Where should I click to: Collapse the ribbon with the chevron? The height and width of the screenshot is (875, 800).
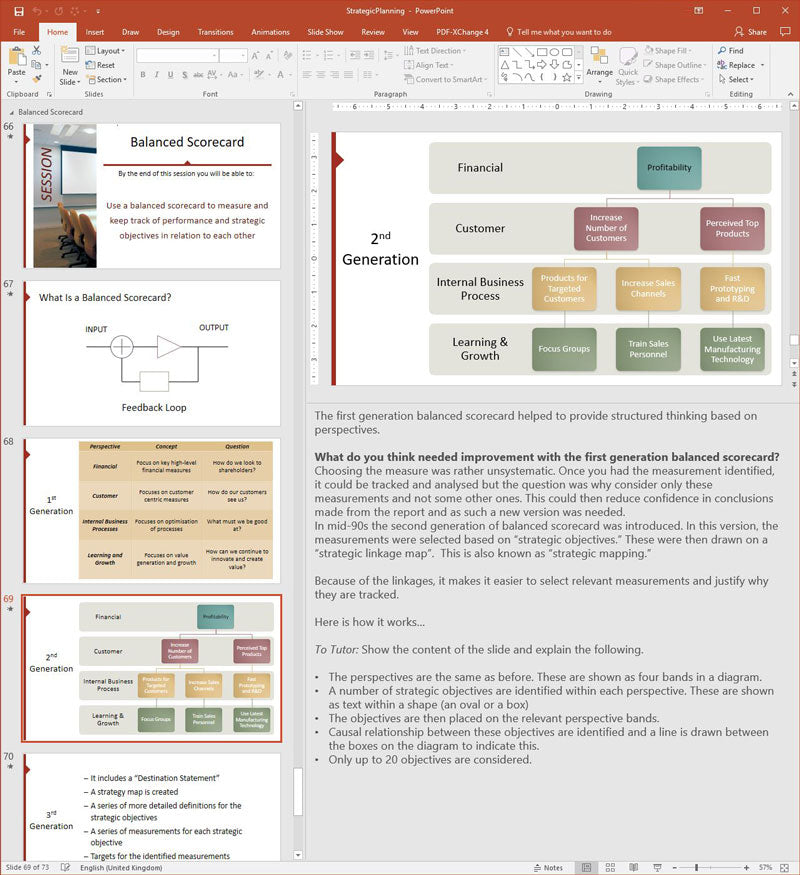pyautogui.click(x=791, y=94)
